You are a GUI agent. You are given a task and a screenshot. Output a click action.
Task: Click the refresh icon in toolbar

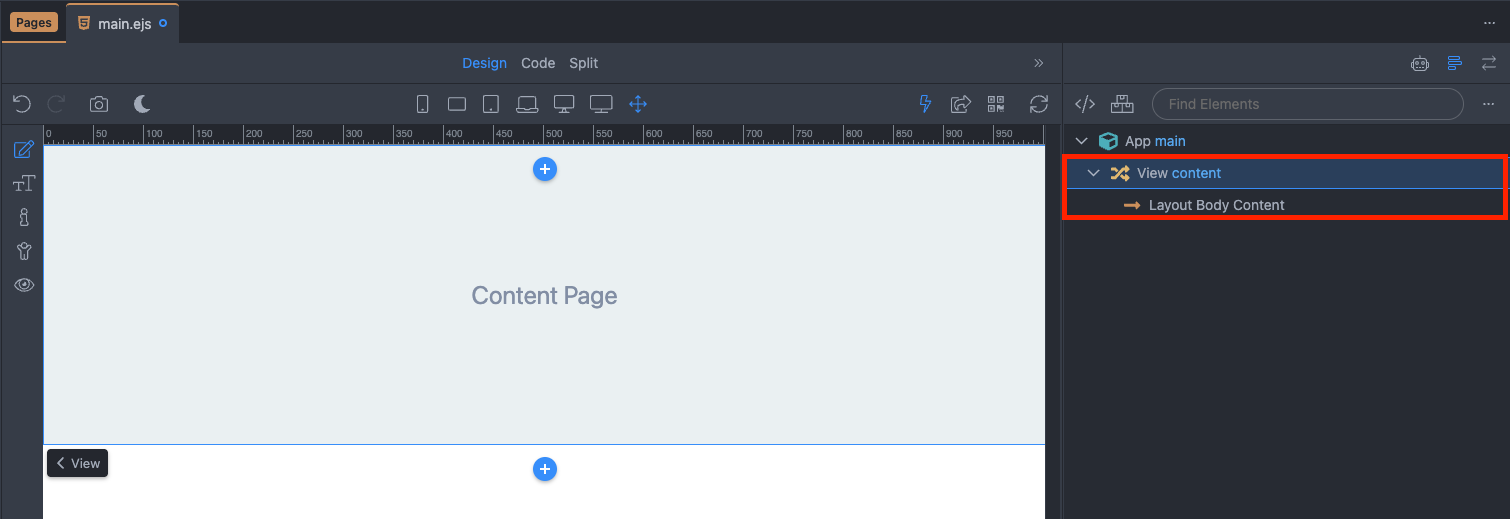pyautogui.click(x=1039, y=104)
